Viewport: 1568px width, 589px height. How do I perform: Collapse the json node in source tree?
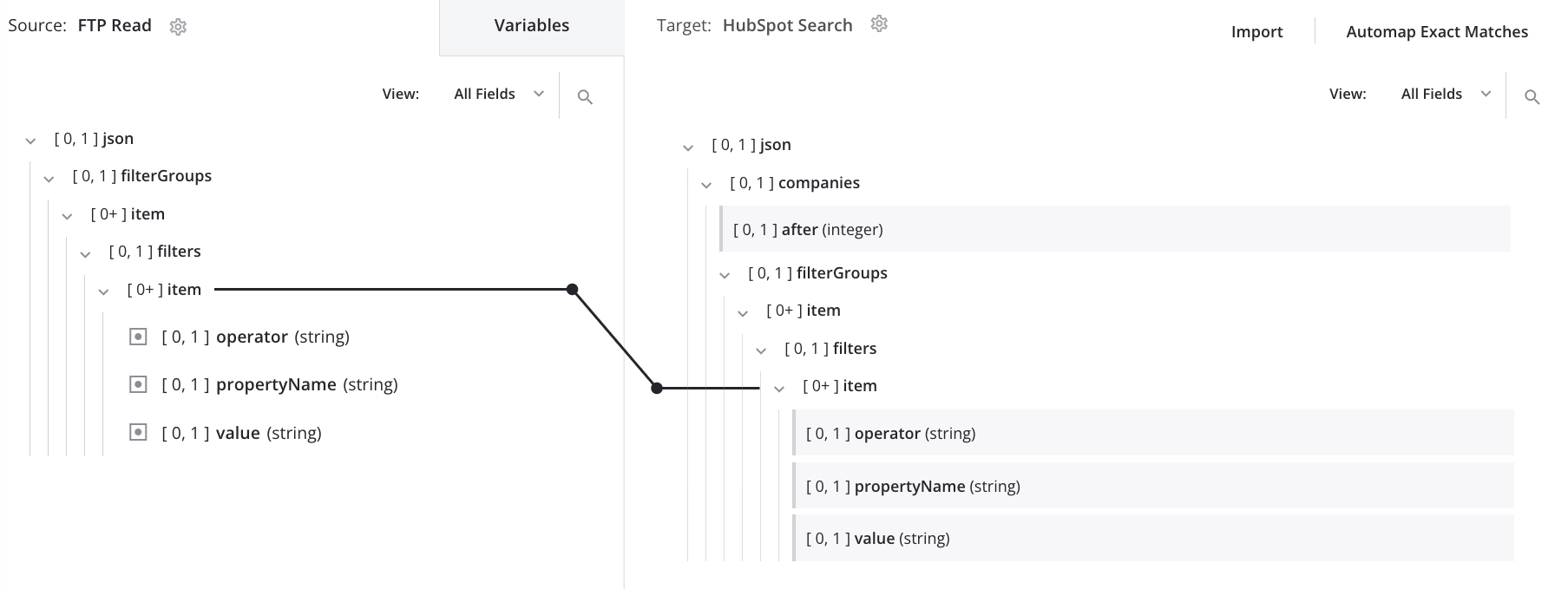(x=30, y=139)
